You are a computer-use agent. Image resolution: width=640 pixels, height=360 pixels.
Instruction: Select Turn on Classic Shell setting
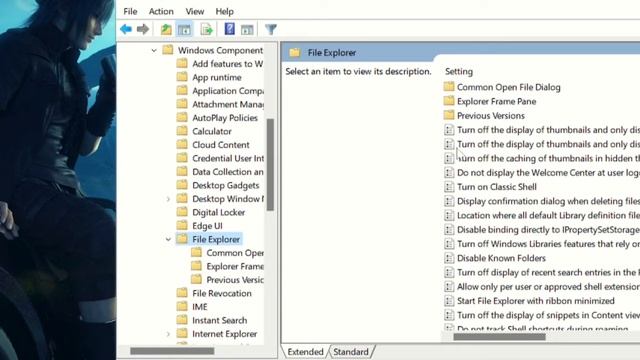[490, 187]
